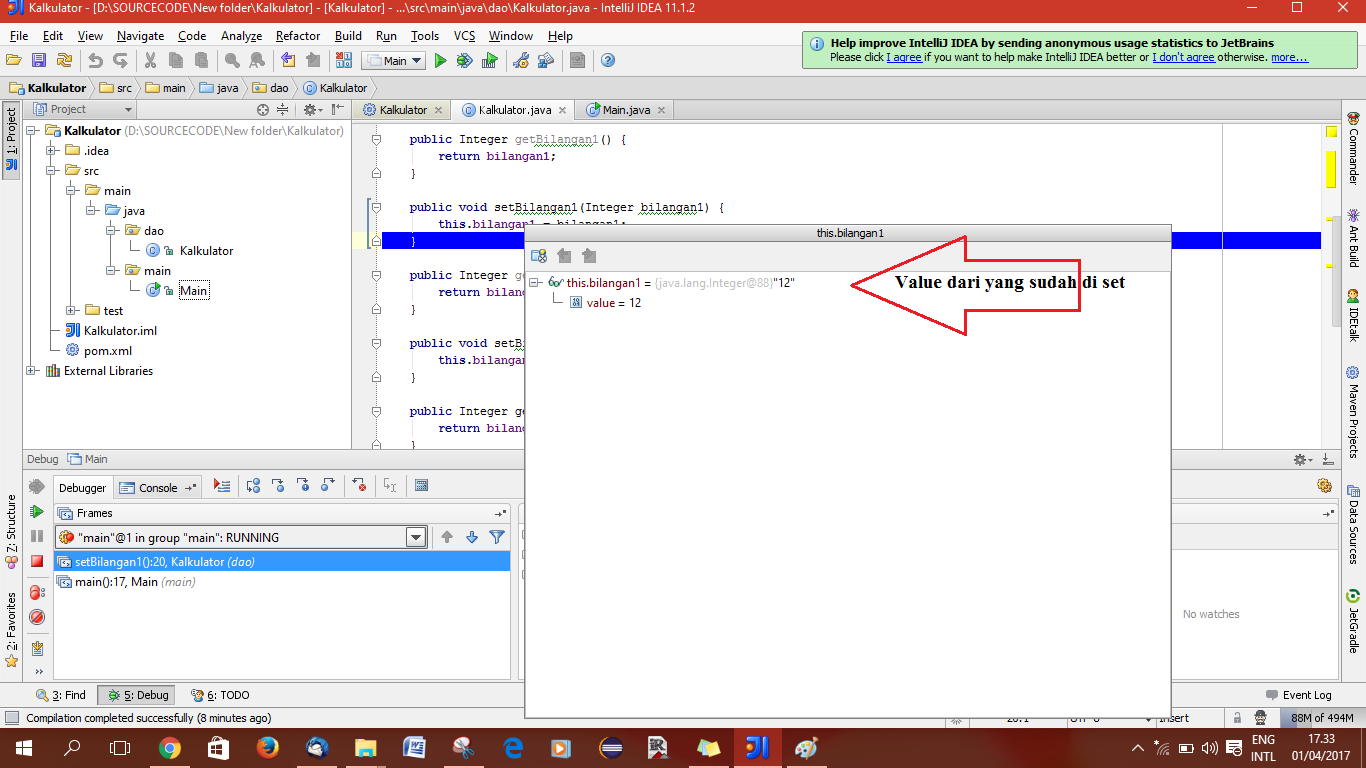Redo the action in toolbar
The image size is (1366, 768).
tap(120, 61)
